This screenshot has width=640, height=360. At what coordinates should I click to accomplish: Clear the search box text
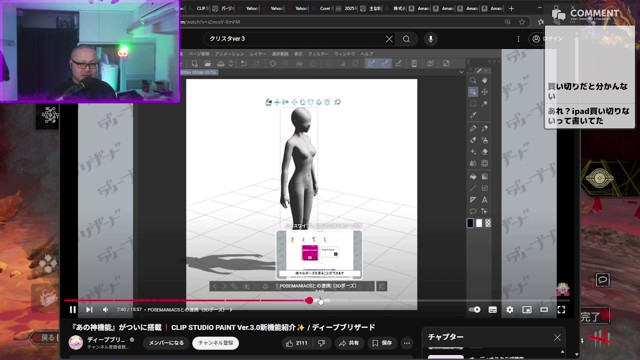click(389, 39)
